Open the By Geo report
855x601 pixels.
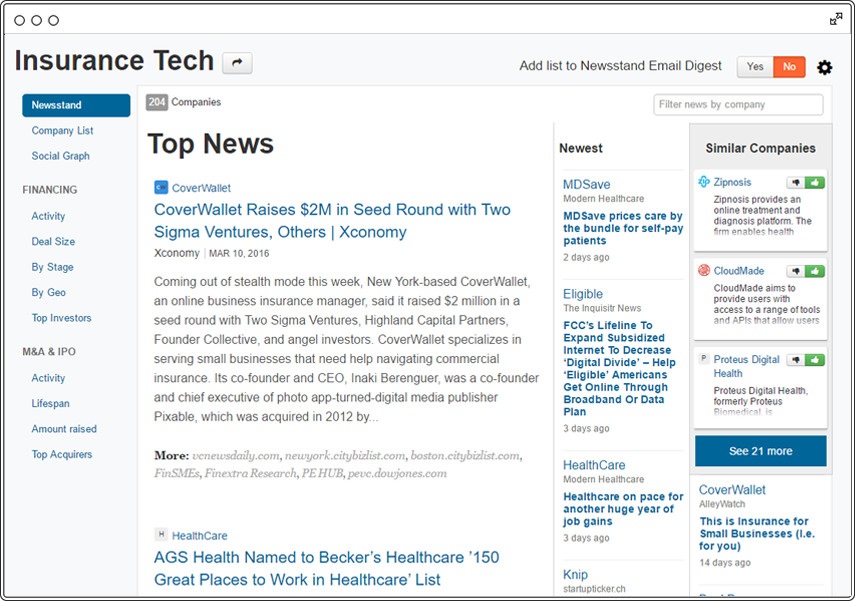(x=49, y=292)
